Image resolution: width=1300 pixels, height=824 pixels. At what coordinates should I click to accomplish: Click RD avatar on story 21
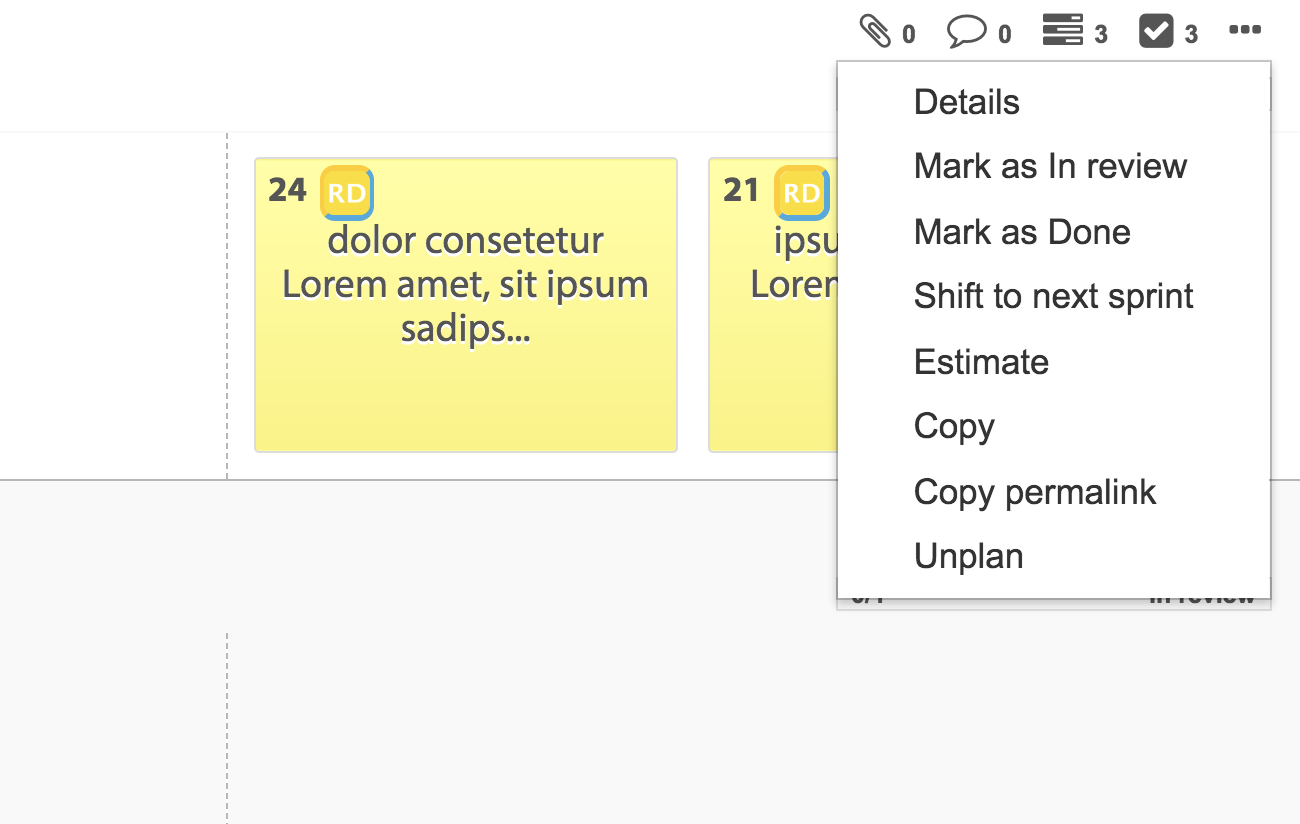coord(801,192)
